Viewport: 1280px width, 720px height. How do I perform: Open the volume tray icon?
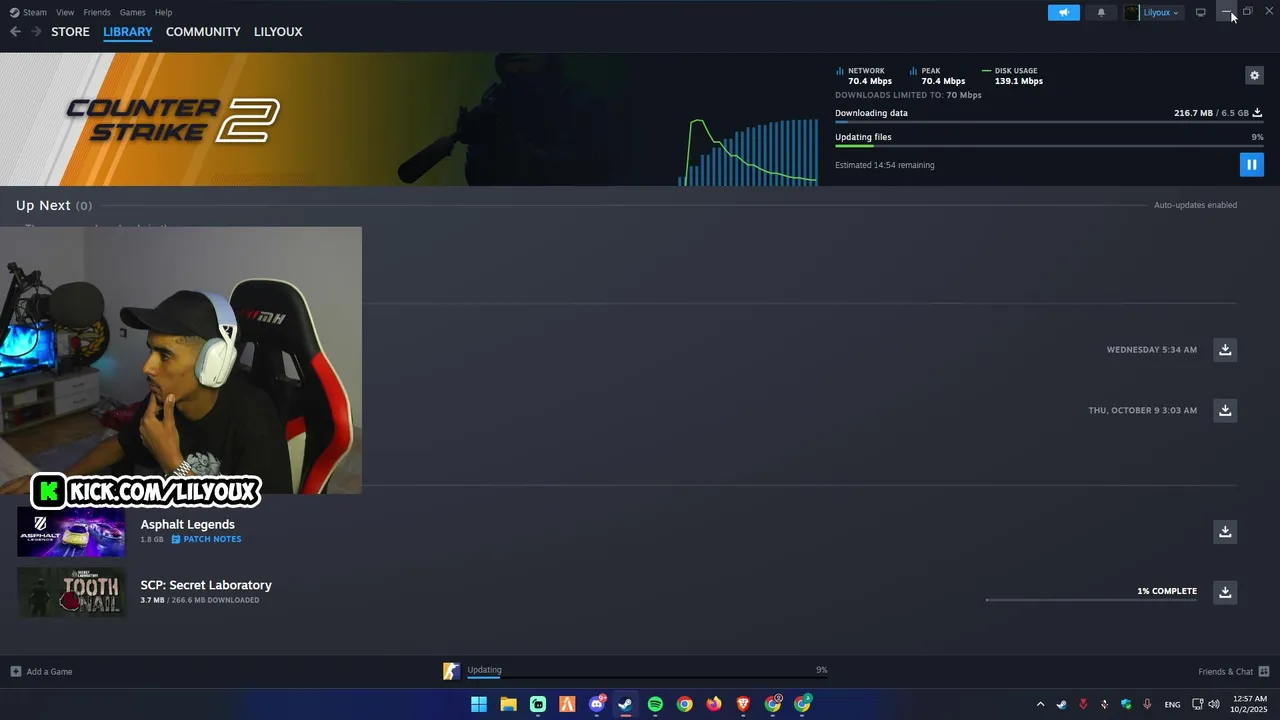pyautogui.click(x=1214, y=704)
